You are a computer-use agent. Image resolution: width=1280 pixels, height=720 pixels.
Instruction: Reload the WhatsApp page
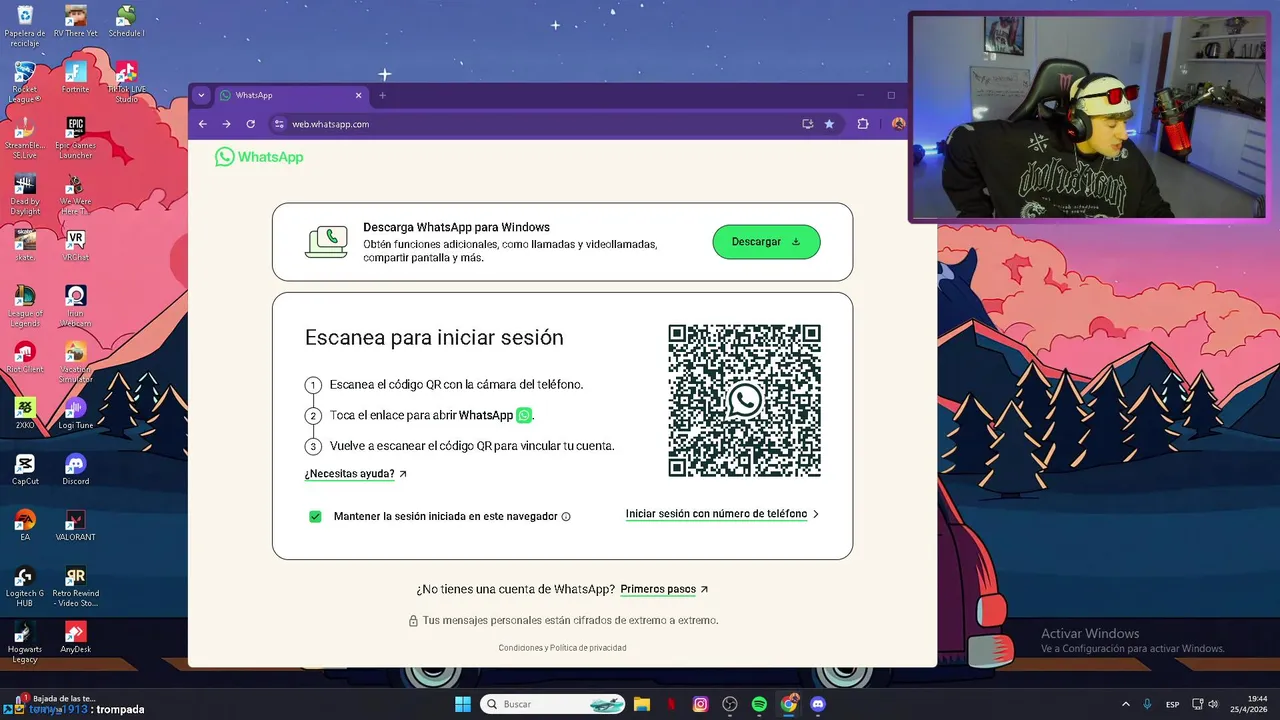(250, 124)
